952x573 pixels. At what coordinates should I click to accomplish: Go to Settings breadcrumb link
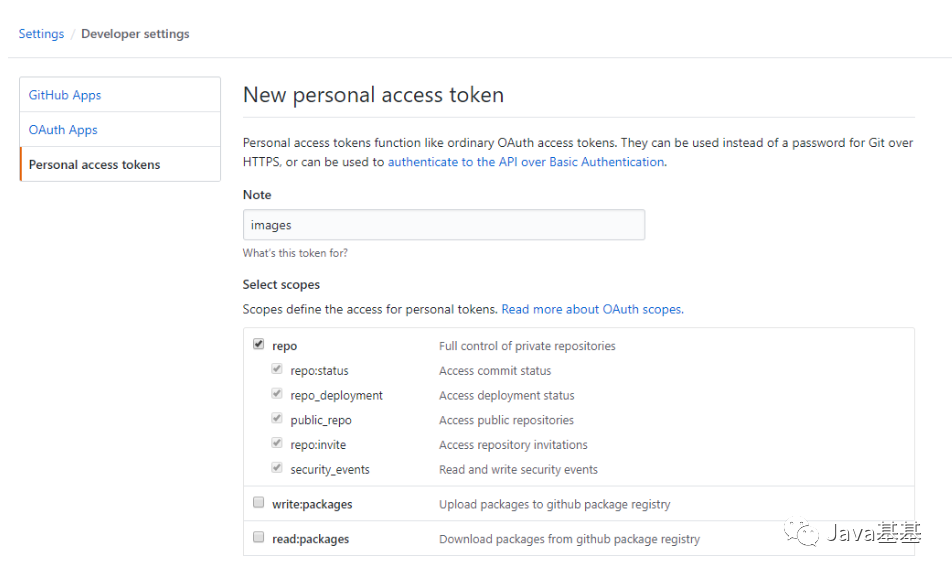41,34
